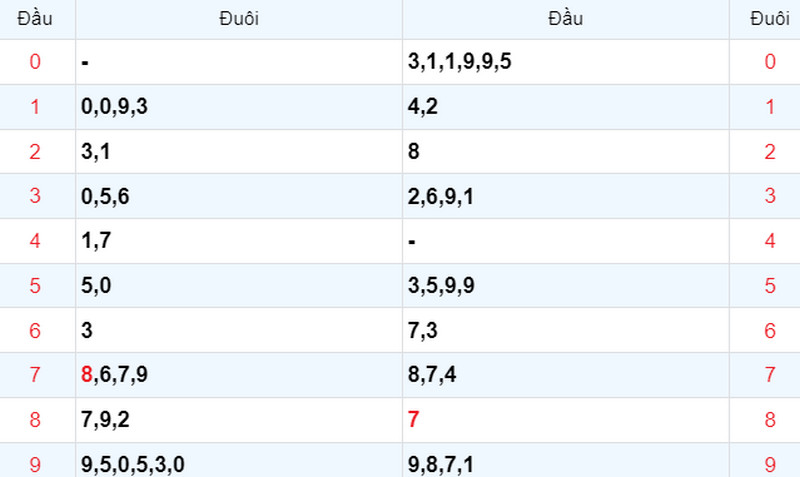800x477 pixels.
Task: Click the cell with 0,5,6
Action: point(105,196)
